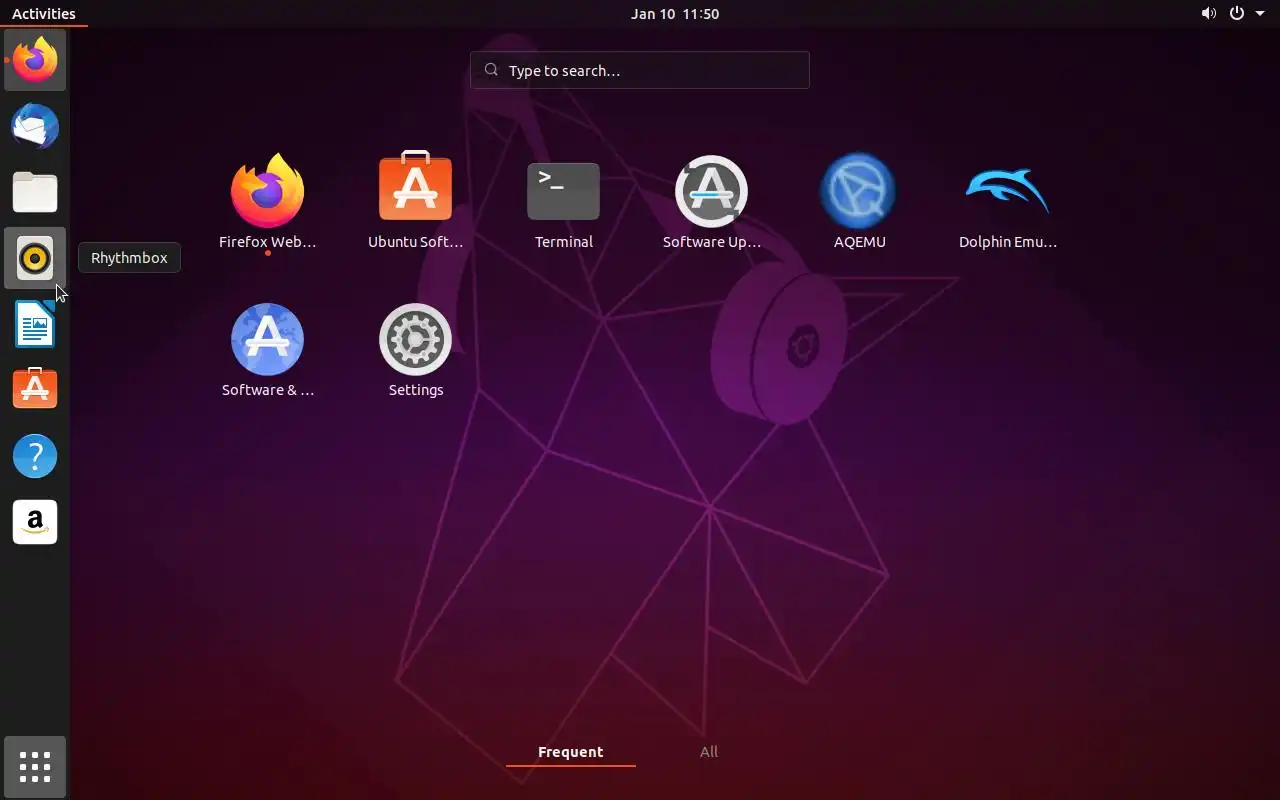Open Dolphin Emulator
Screen dimensions: 1280x800
[1007, 203]
